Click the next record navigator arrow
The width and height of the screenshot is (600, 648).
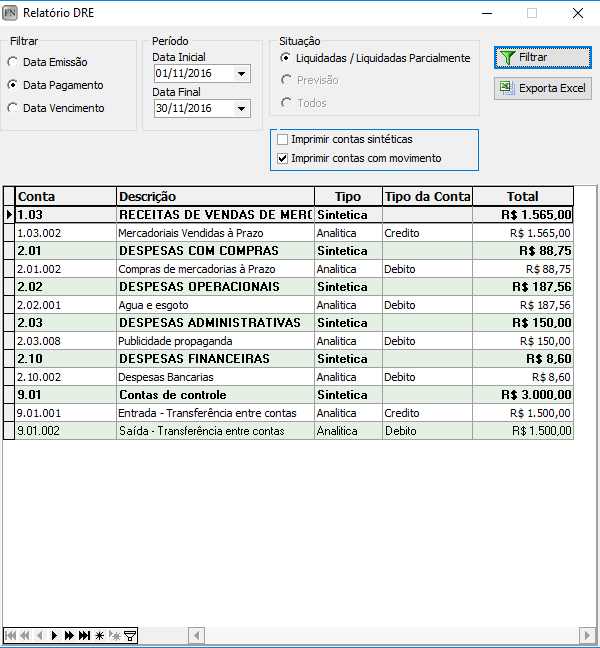click(54, 635)
